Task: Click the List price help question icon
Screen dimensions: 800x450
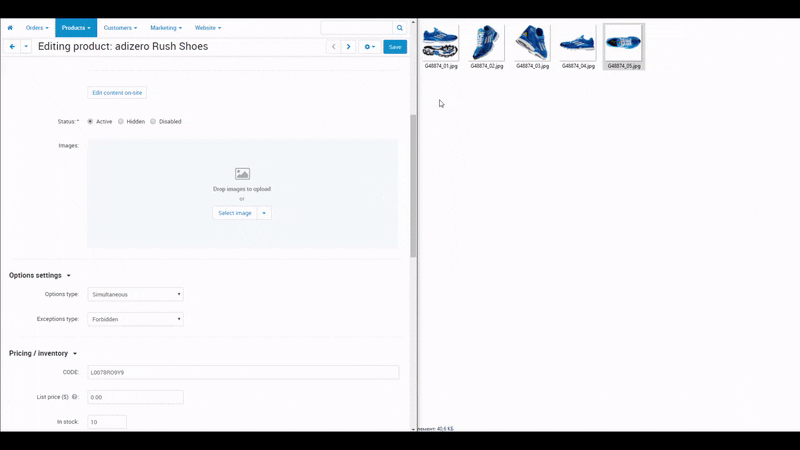Action: point(75,397)
